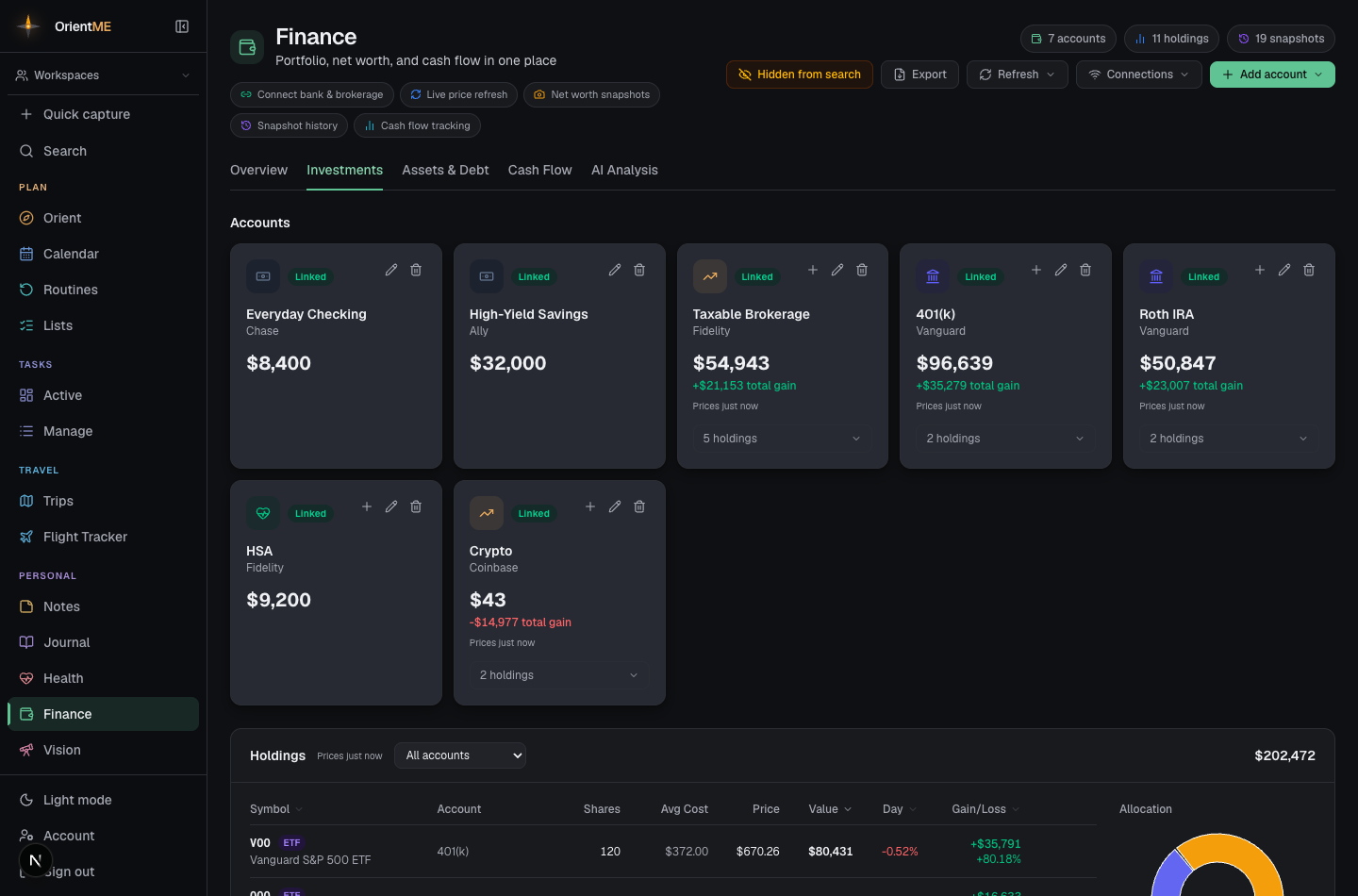Viewport: 1358px width, 896px height.
Task: Add holding to Taxable Brokerage account
Action: [x=813, y=270]
